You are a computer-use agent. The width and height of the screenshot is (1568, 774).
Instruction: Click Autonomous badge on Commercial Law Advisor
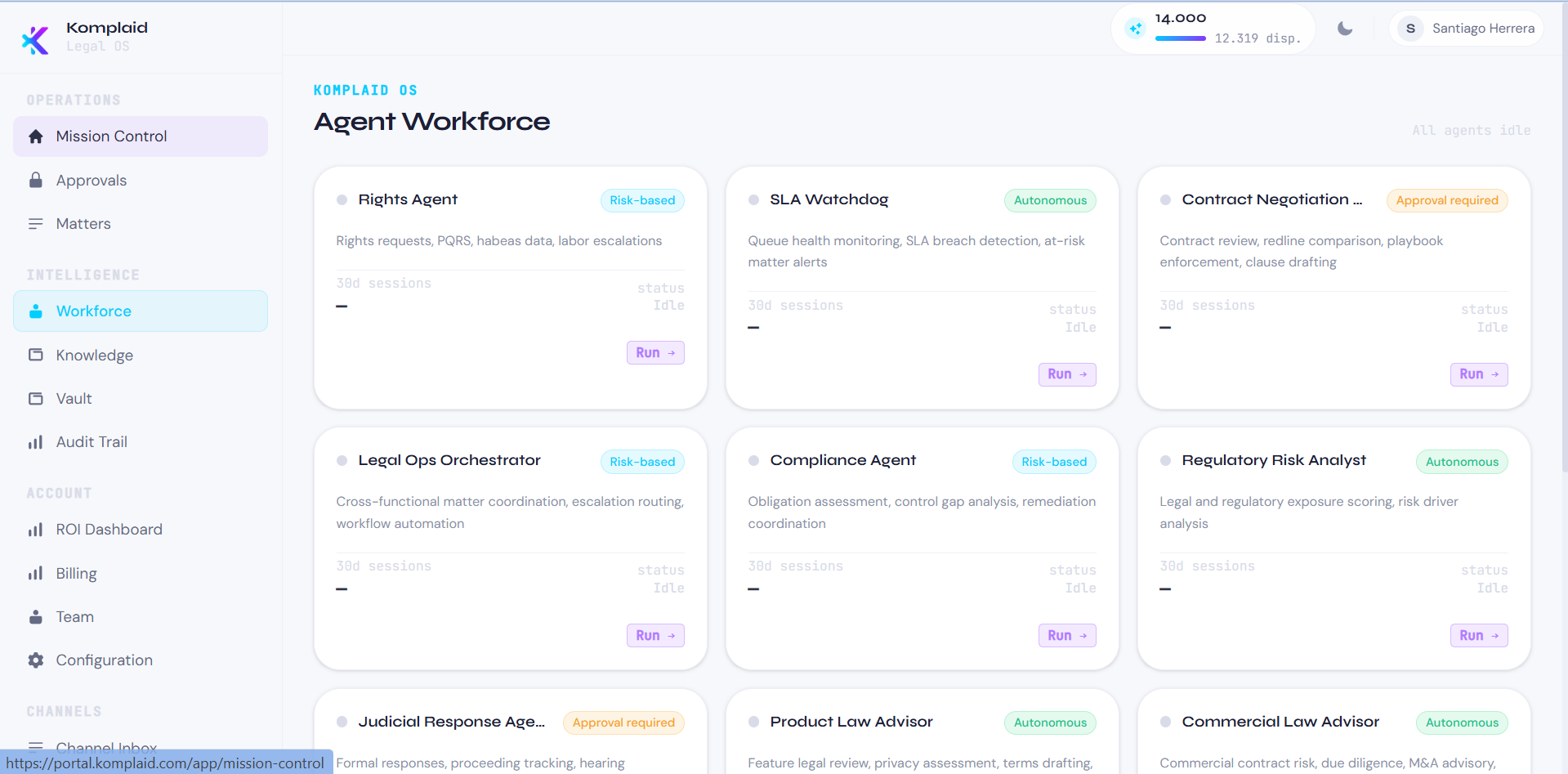click(x=1462, y=723)
